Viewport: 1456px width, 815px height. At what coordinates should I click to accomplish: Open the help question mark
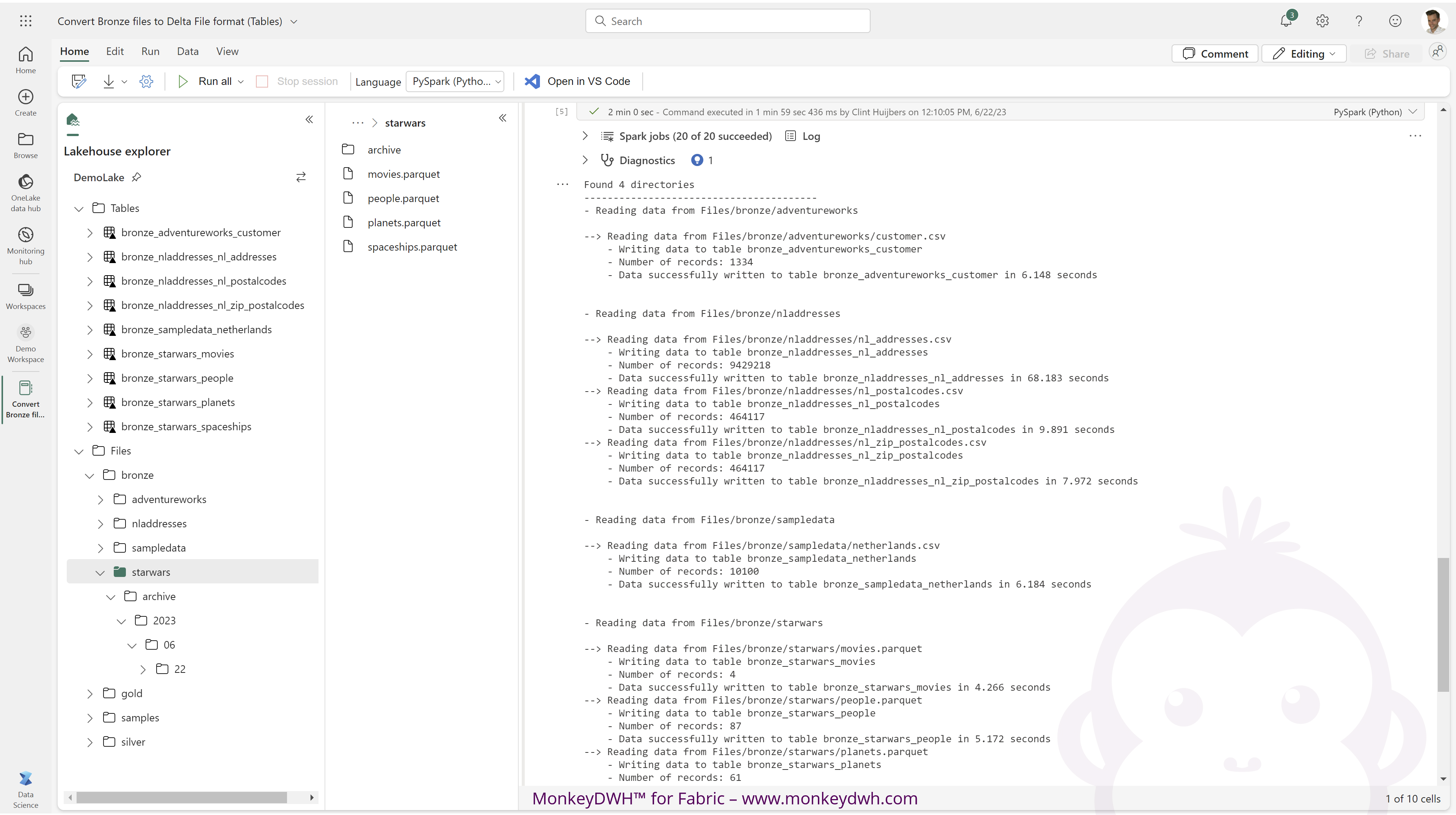click(x=1359, y=21)
